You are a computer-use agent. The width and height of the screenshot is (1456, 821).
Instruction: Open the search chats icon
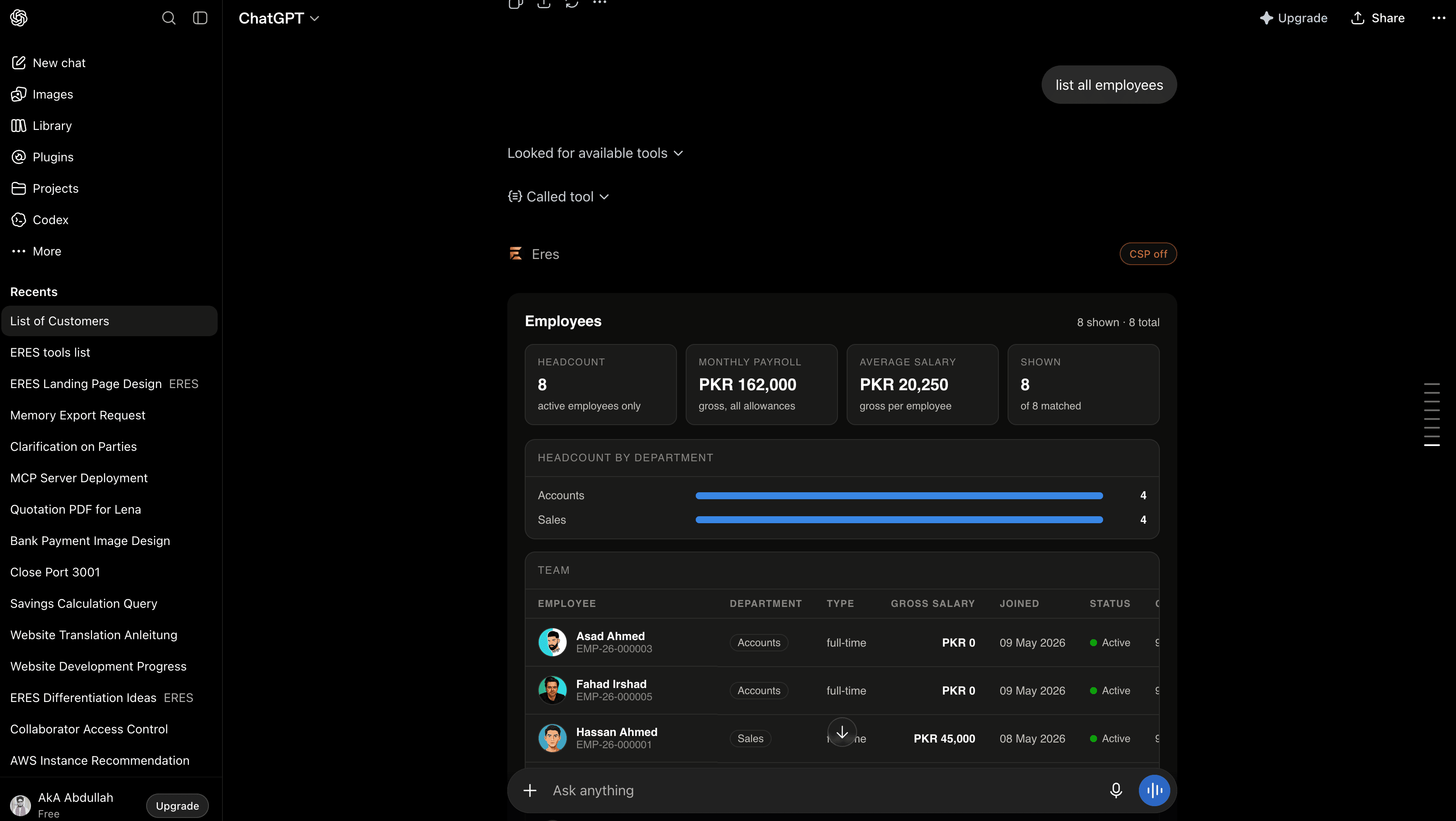pyautogui.click(x=168, y=18)
